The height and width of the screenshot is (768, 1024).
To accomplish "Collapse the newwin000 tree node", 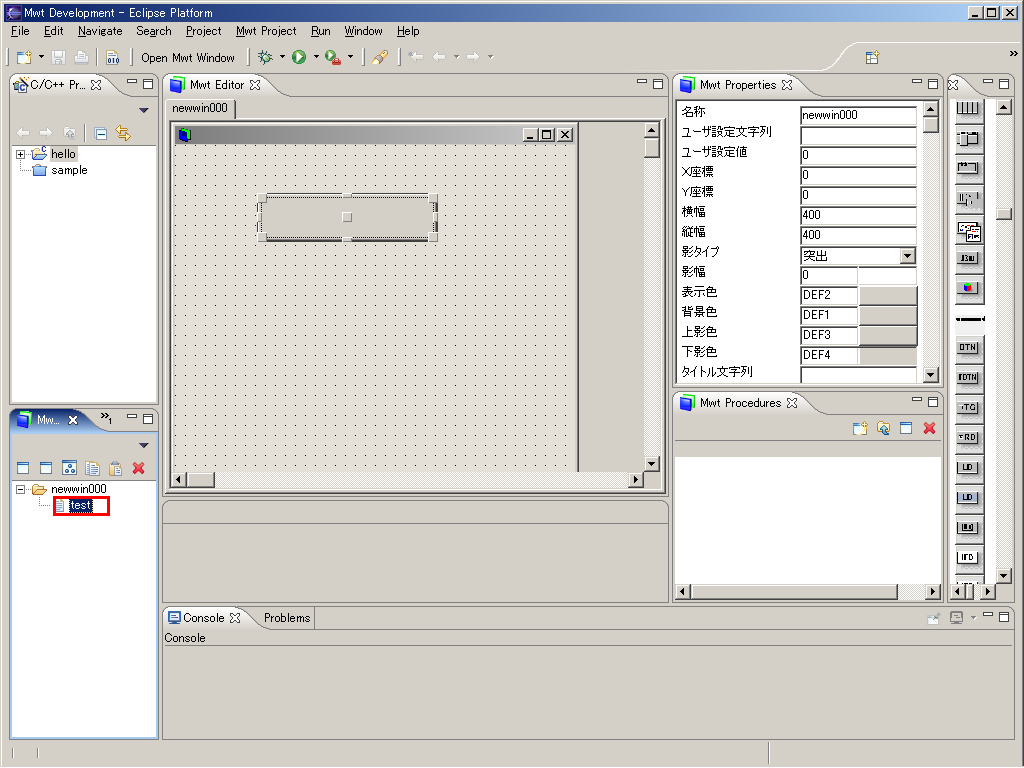I will [20, 489].
